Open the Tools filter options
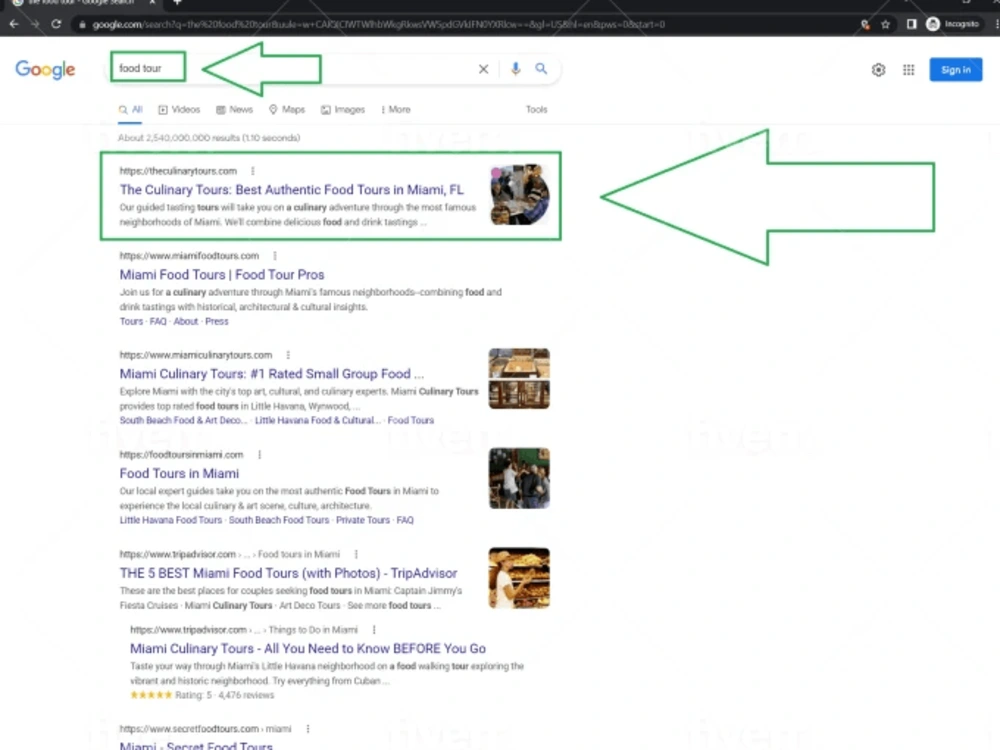The image size is (1000, 750). click(536, 110)
